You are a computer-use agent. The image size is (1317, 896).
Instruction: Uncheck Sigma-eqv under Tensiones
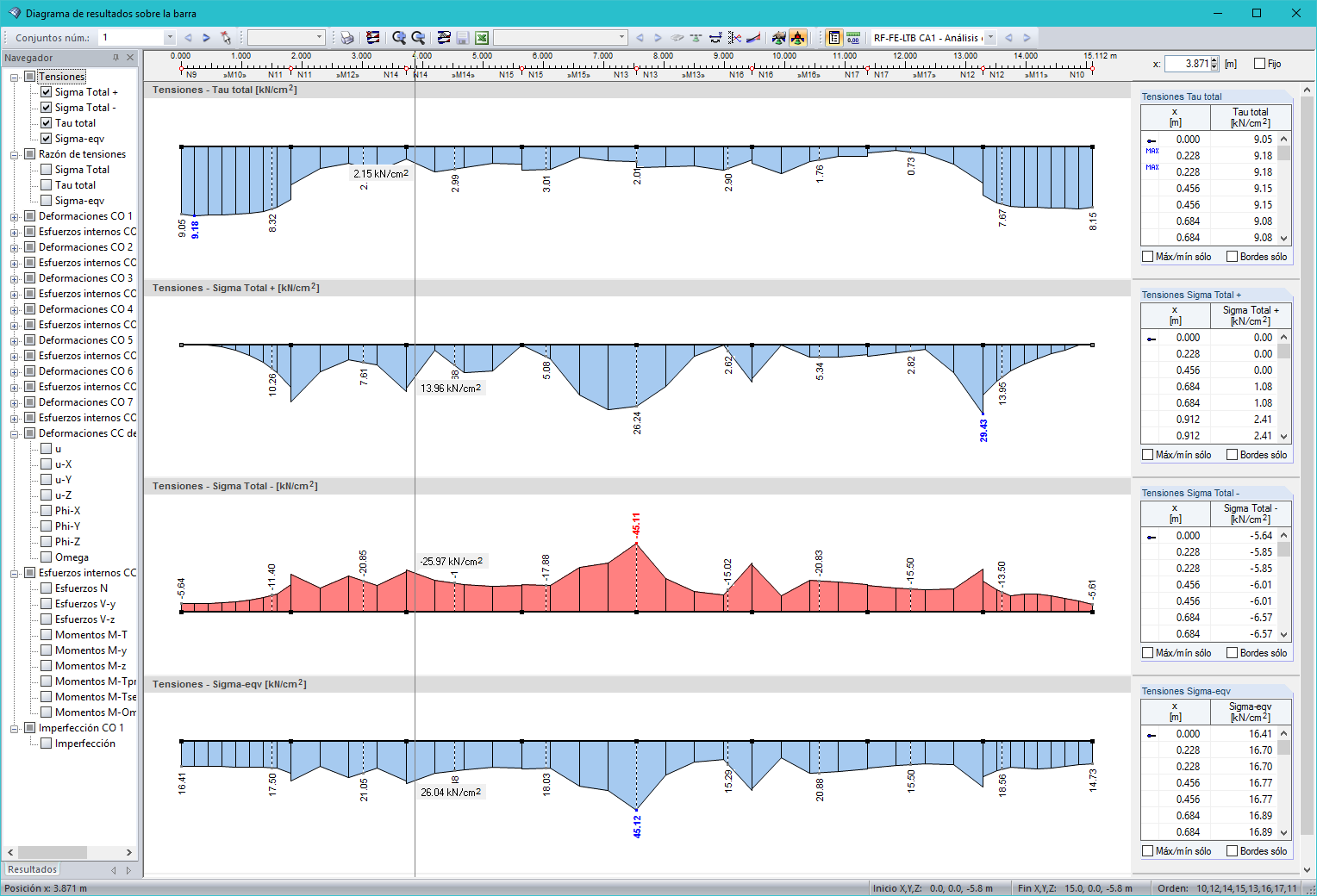(47, 139)
